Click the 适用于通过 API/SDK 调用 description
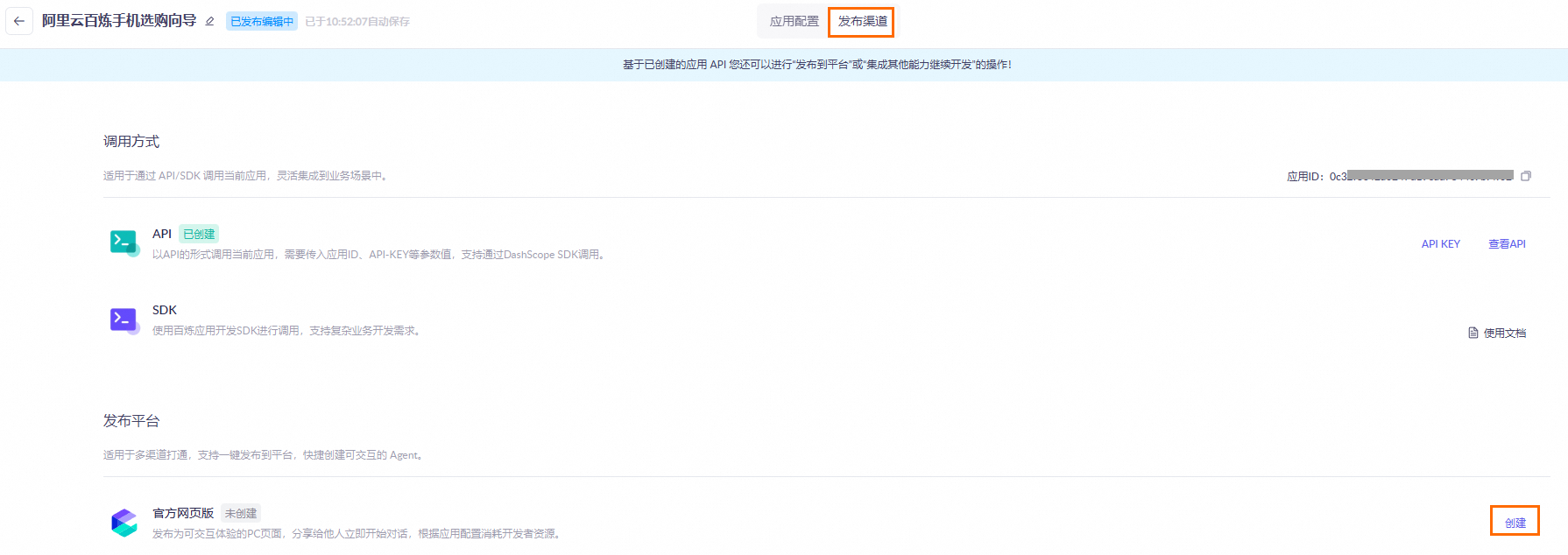Viewport: 1568px width, 555px height. [x=247, y=176]
